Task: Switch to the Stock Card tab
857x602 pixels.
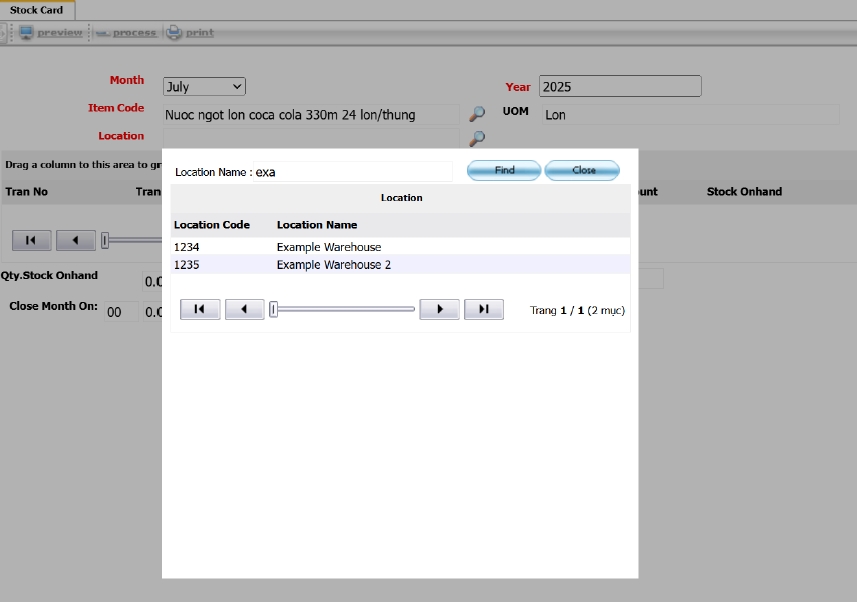Action: [x=37, y=10]
